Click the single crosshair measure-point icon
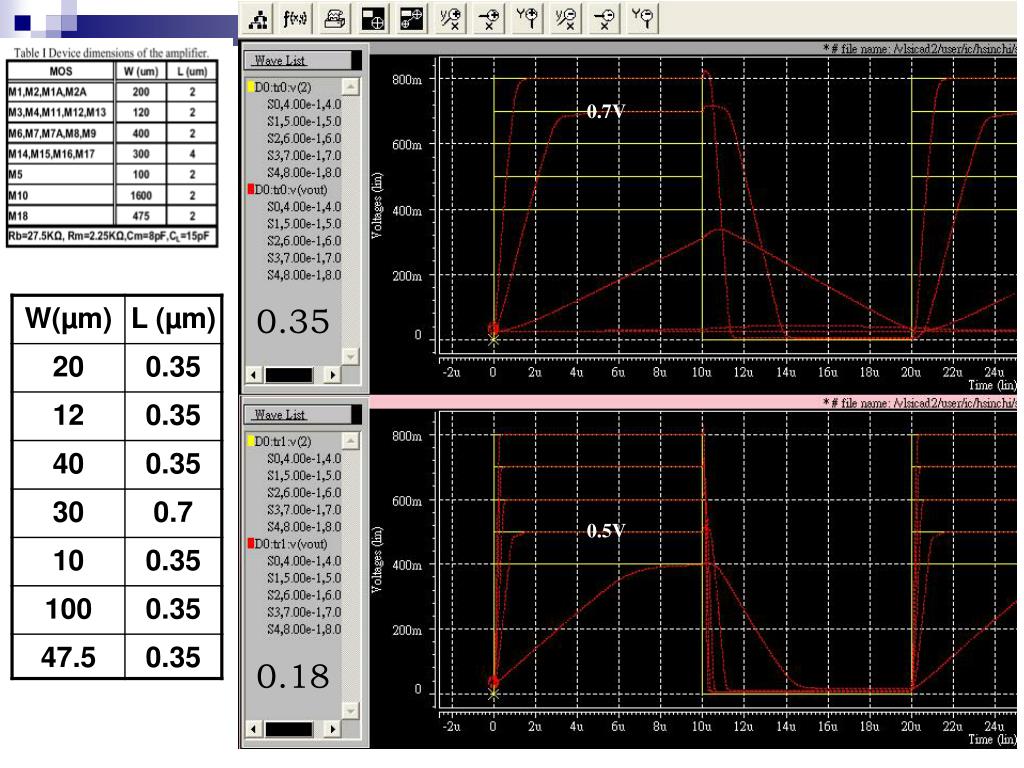This screenshot has width=1024, height=768. pos(373,19)
